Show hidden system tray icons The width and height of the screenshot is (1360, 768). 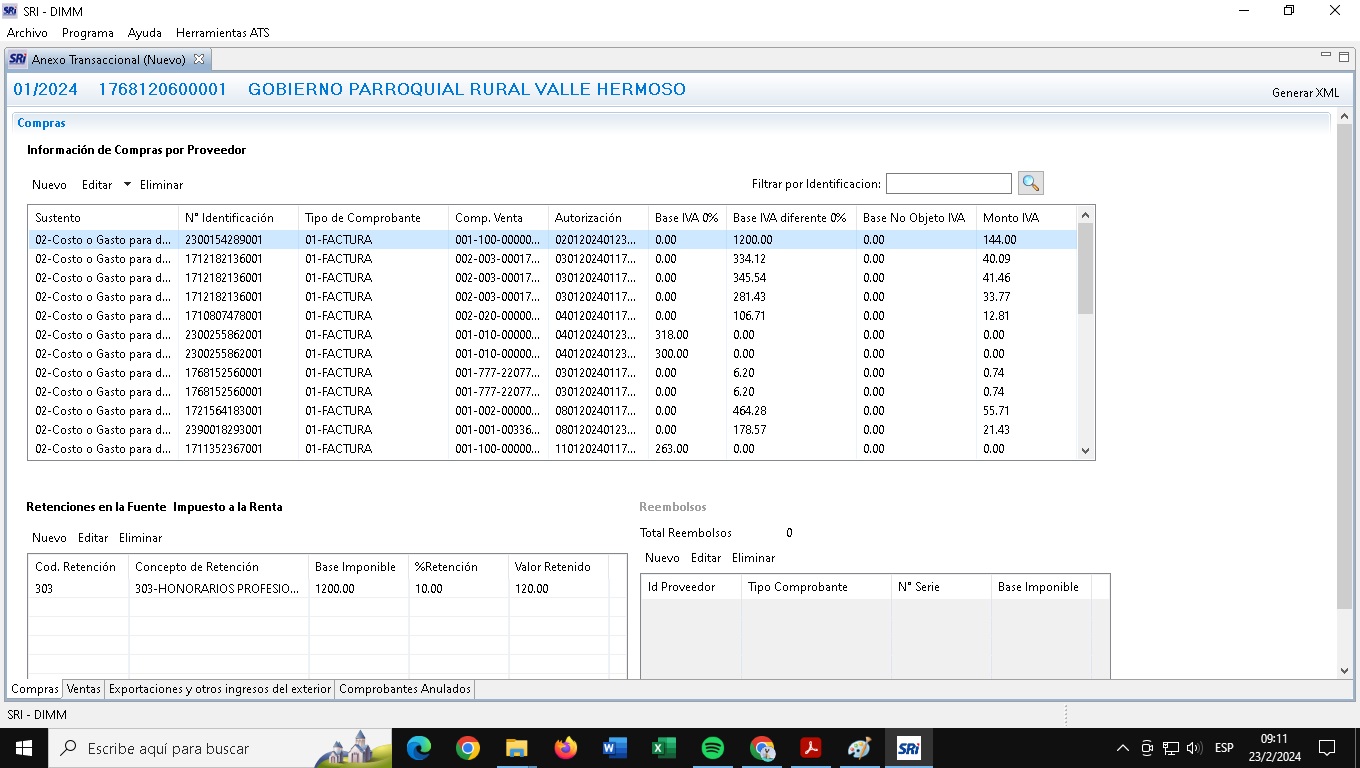[1122, 748]
